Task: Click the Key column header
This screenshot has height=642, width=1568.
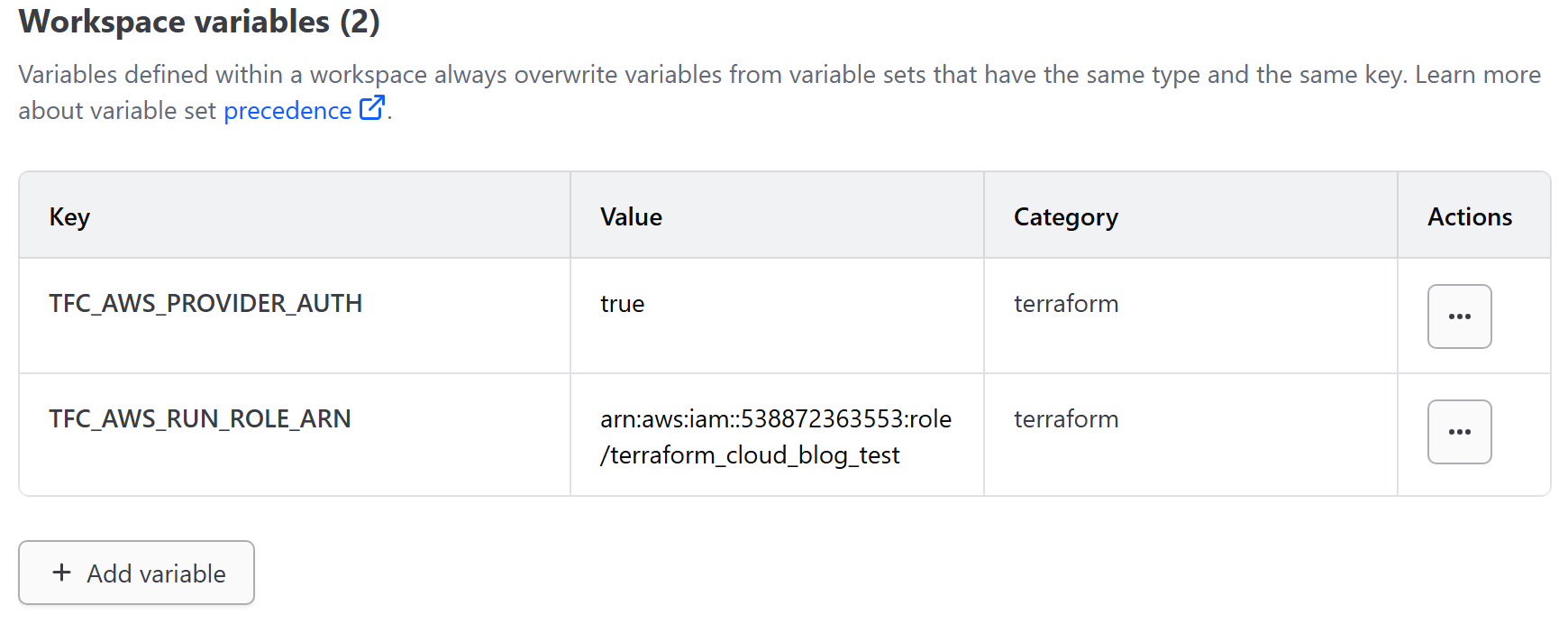Action: click(x=69, y=217)
